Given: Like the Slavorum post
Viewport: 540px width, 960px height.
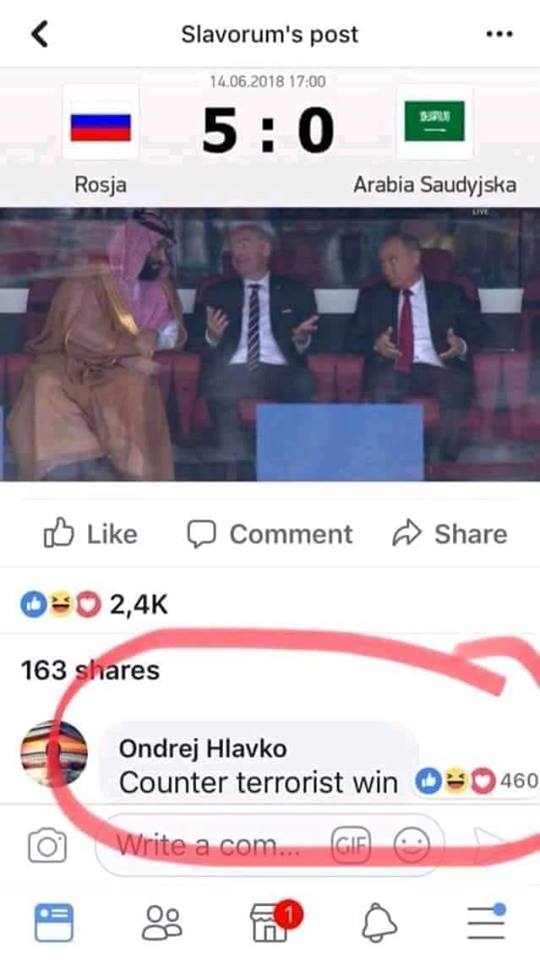Looking at the screenshot, I should click(x=91, y=534).
